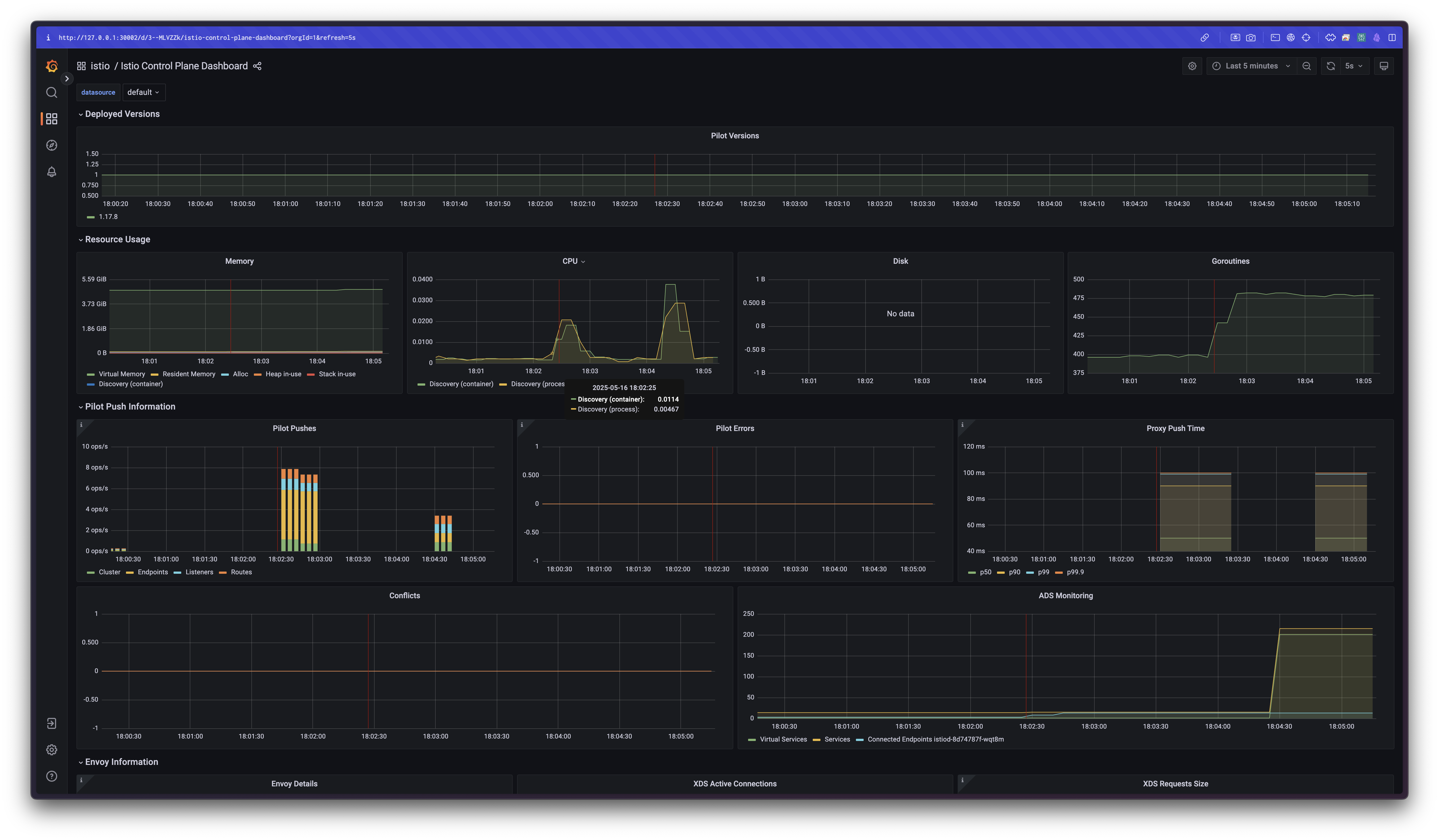
Task: Open the Explore compass icon
Action: click(x=51, y=145)
